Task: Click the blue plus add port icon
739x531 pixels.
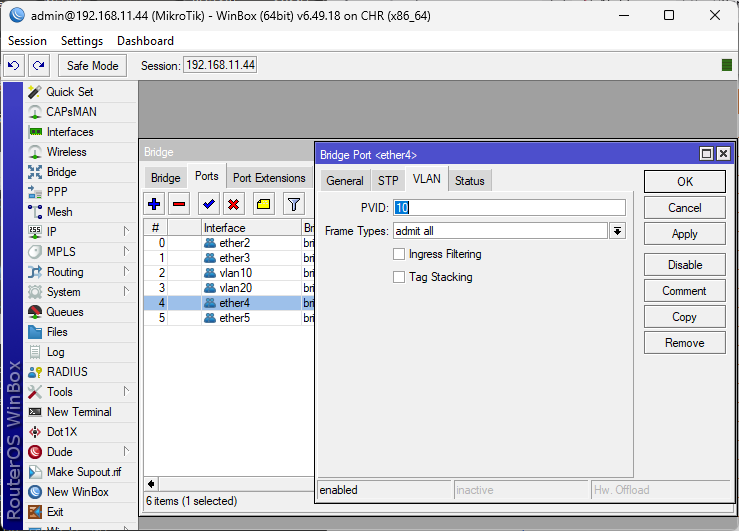Action: coord(154,204)
